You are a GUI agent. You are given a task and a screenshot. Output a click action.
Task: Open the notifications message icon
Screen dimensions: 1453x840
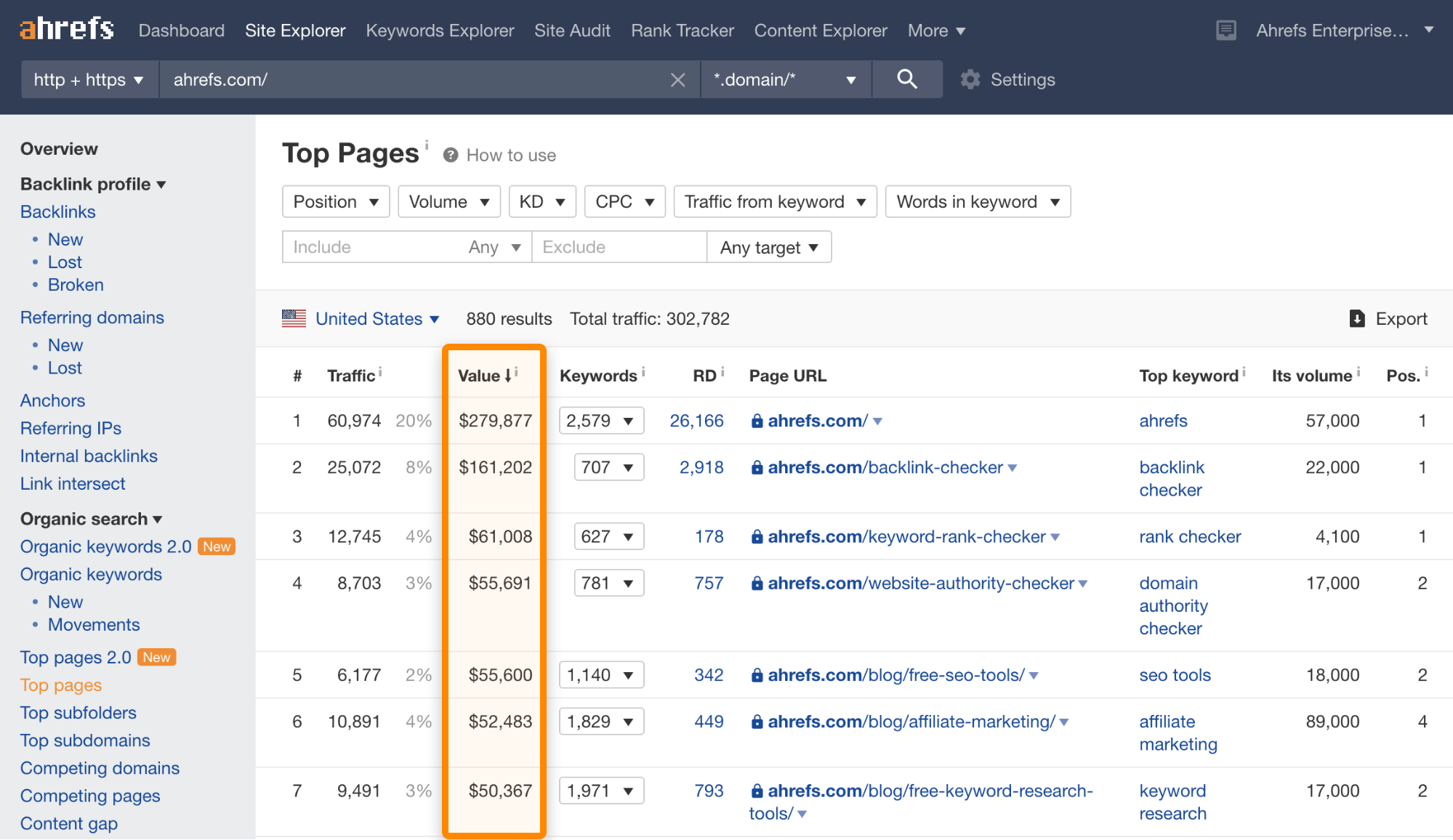[1225, 31]
